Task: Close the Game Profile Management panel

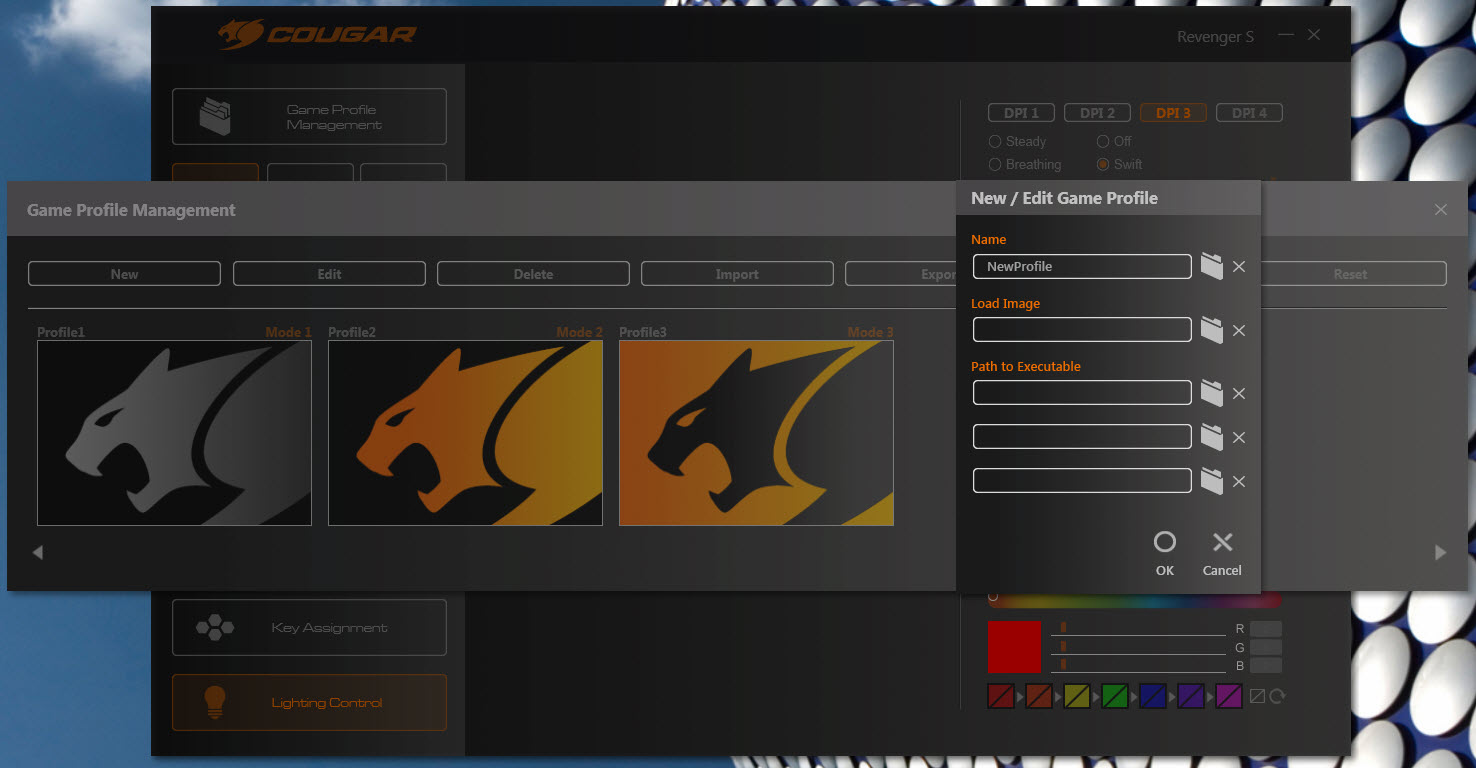Action: point(1441,210)
